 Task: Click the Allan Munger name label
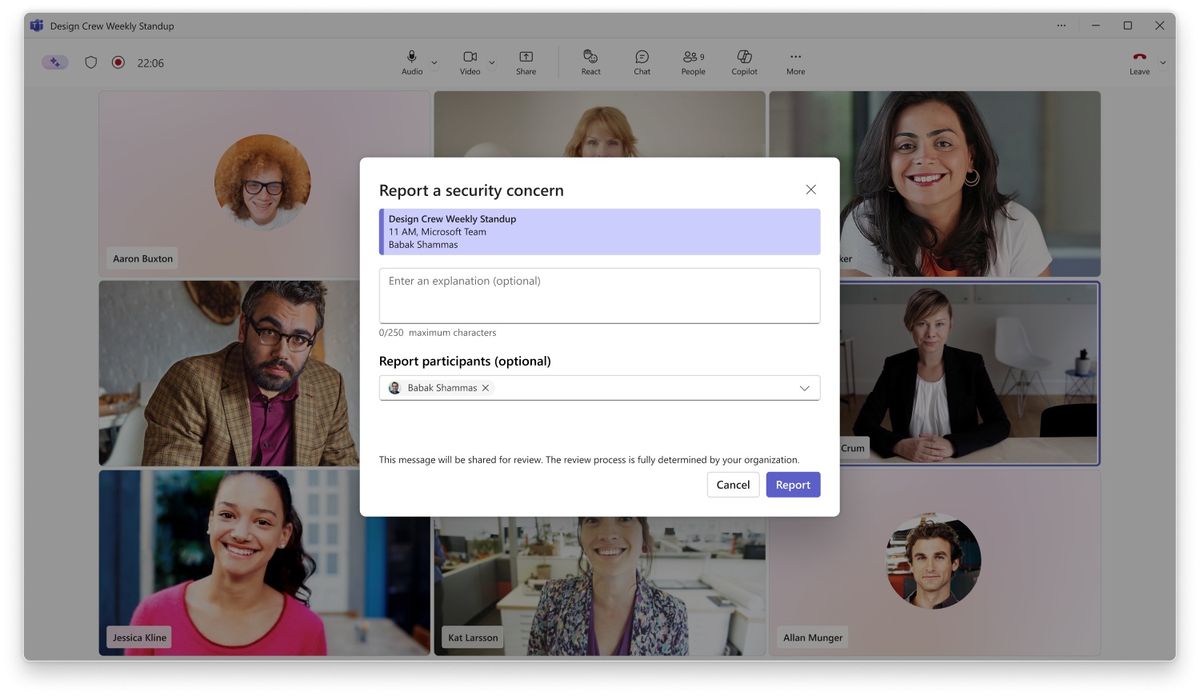coord(813,637)
